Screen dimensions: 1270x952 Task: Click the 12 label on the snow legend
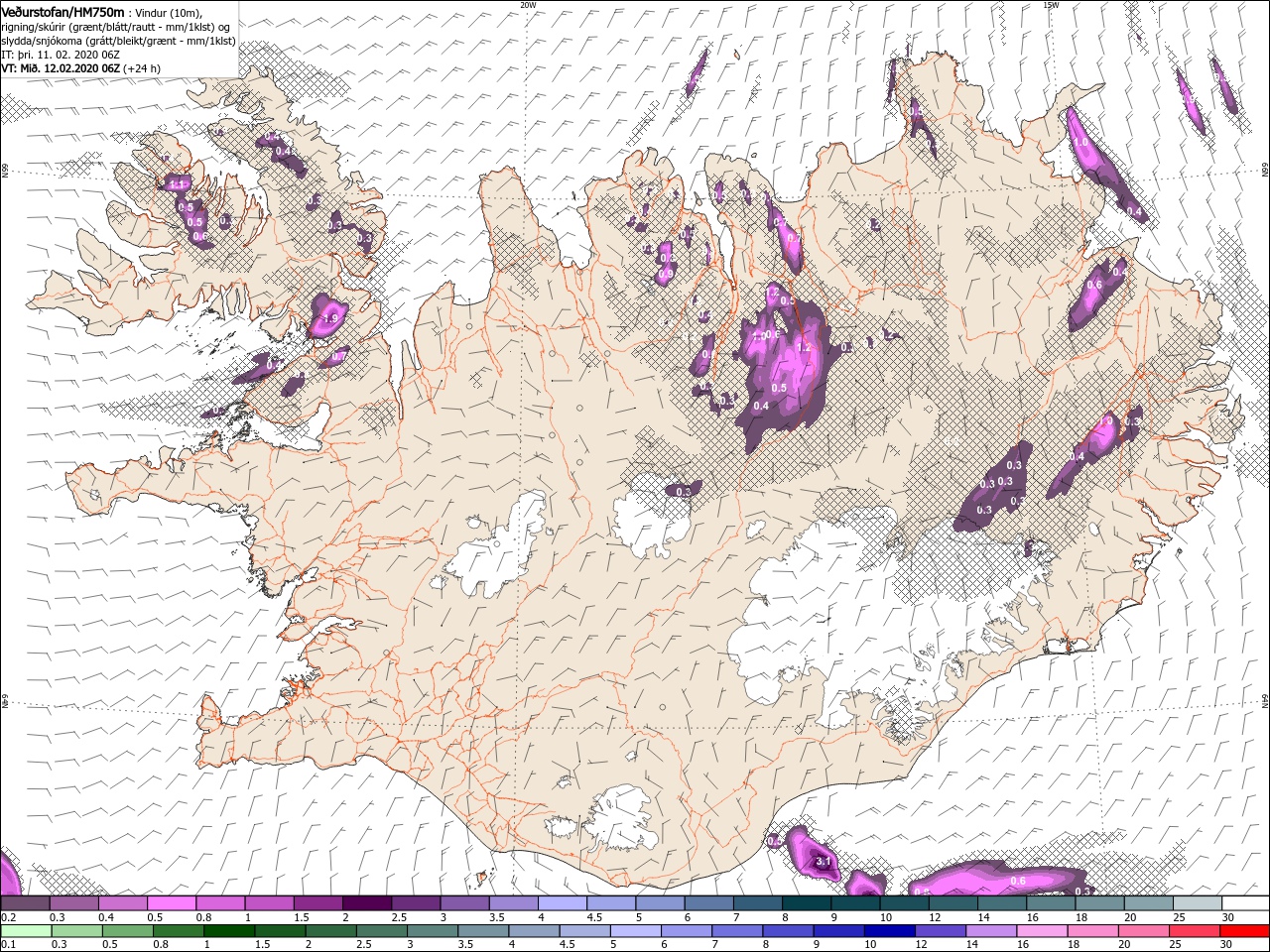pyautogui.click(x=934, y=917)
